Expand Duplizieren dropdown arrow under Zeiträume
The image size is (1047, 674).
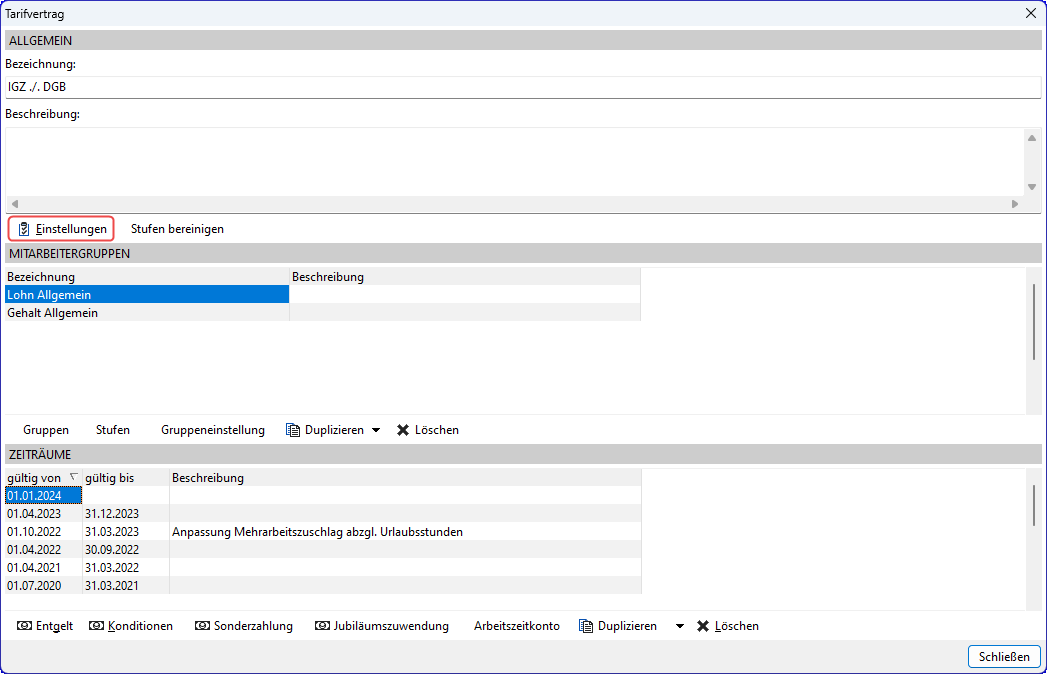(x=680, y=626)
